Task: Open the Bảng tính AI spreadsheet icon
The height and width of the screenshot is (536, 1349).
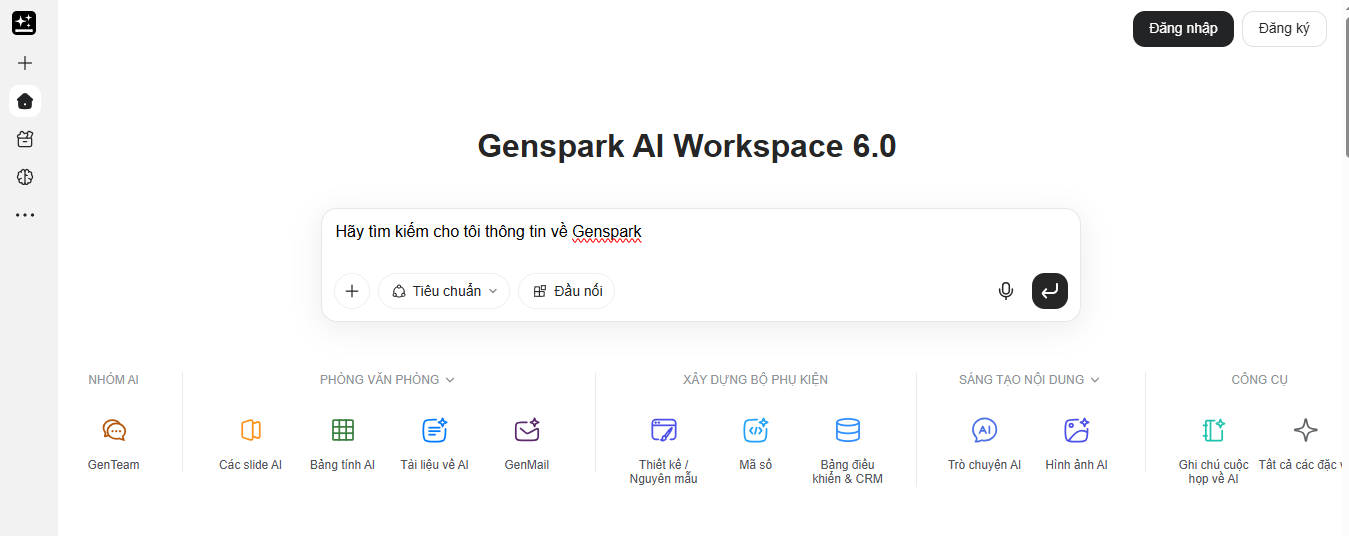Action: [x=343, y=431]
